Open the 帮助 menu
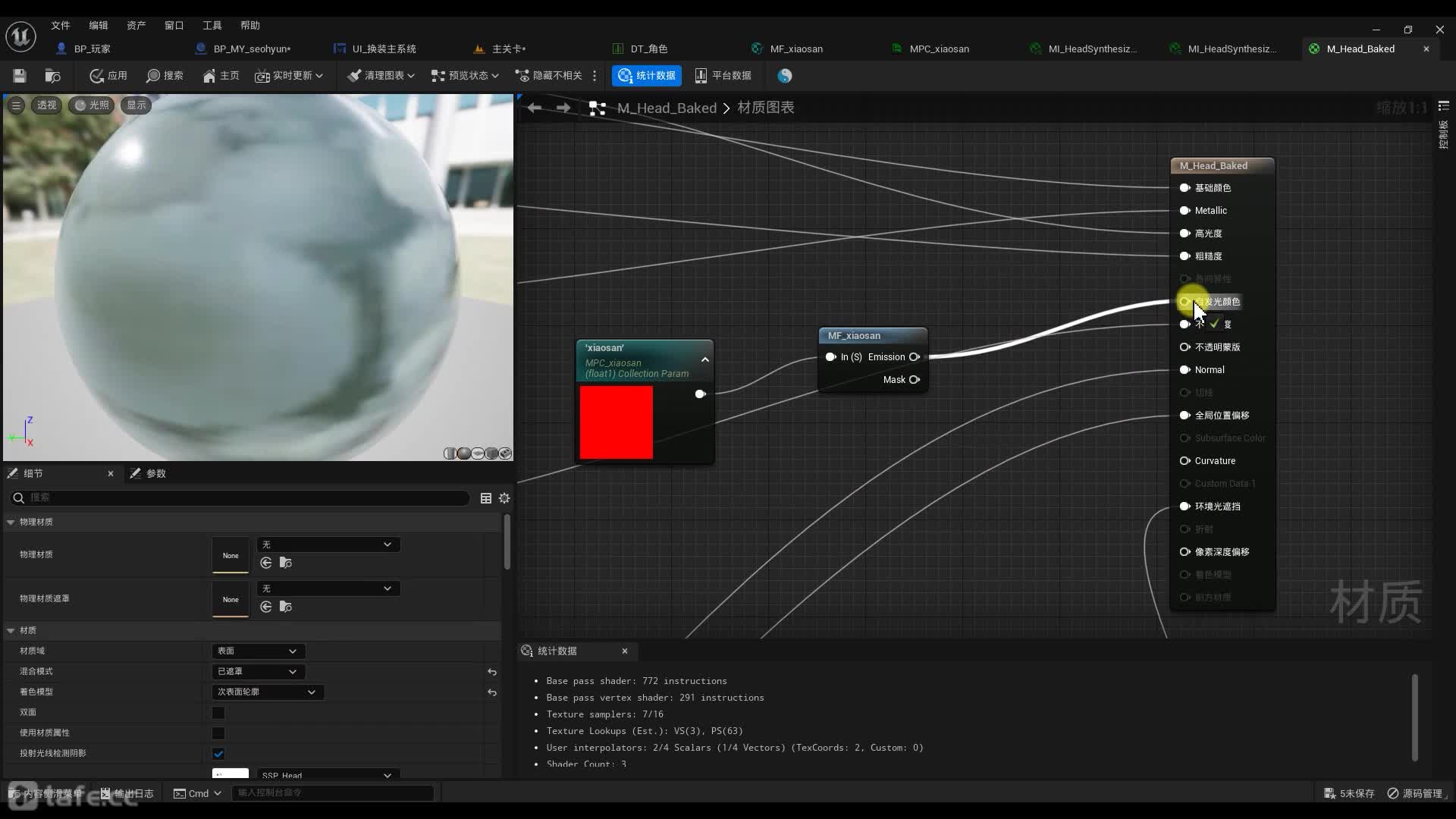This screenshot has height=819, width=1456. point(250,25)
